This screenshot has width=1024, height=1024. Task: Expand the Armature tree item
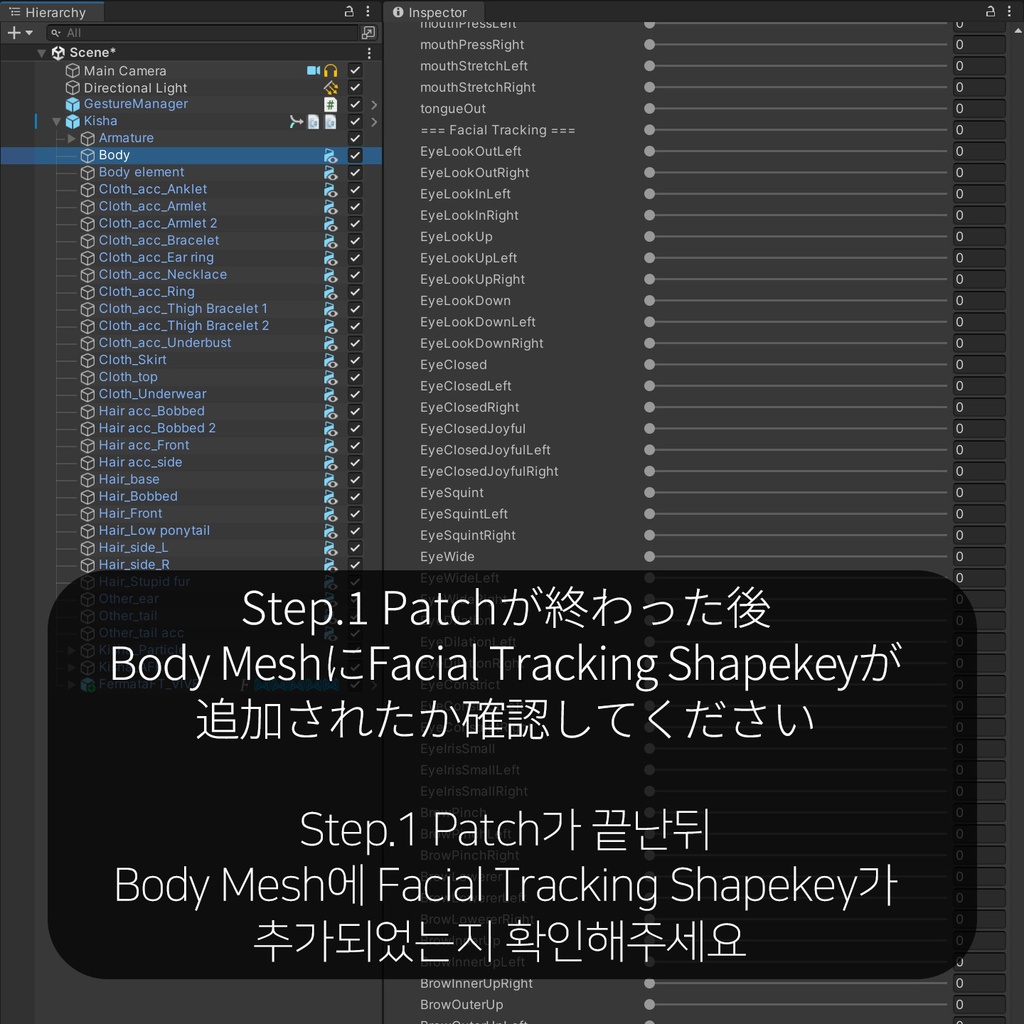pos(70,138)
